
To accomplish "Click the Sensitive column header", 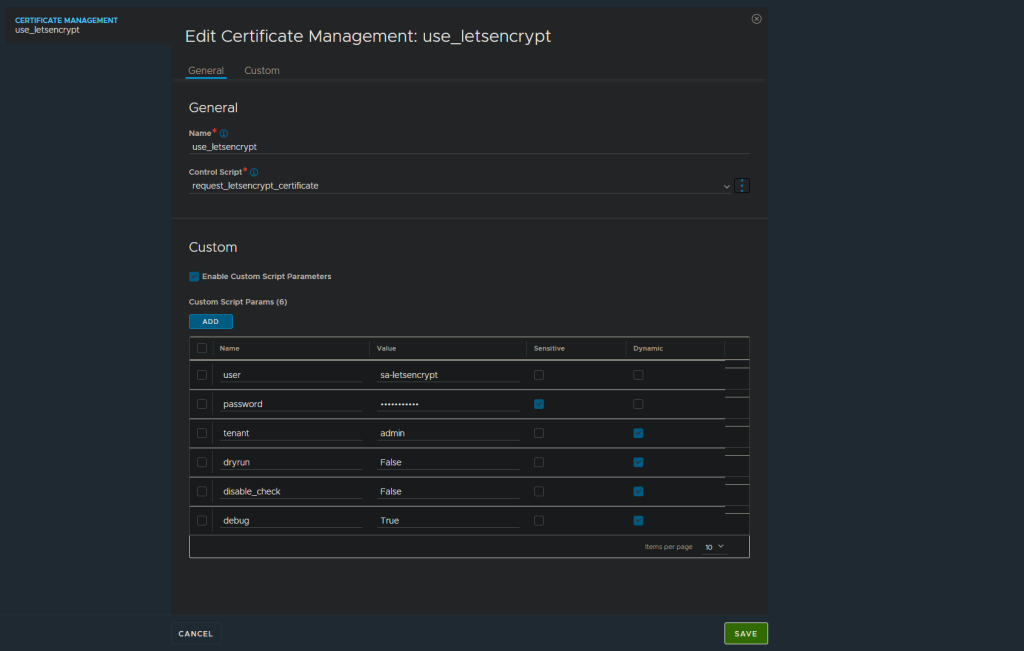I will [549, 349].
